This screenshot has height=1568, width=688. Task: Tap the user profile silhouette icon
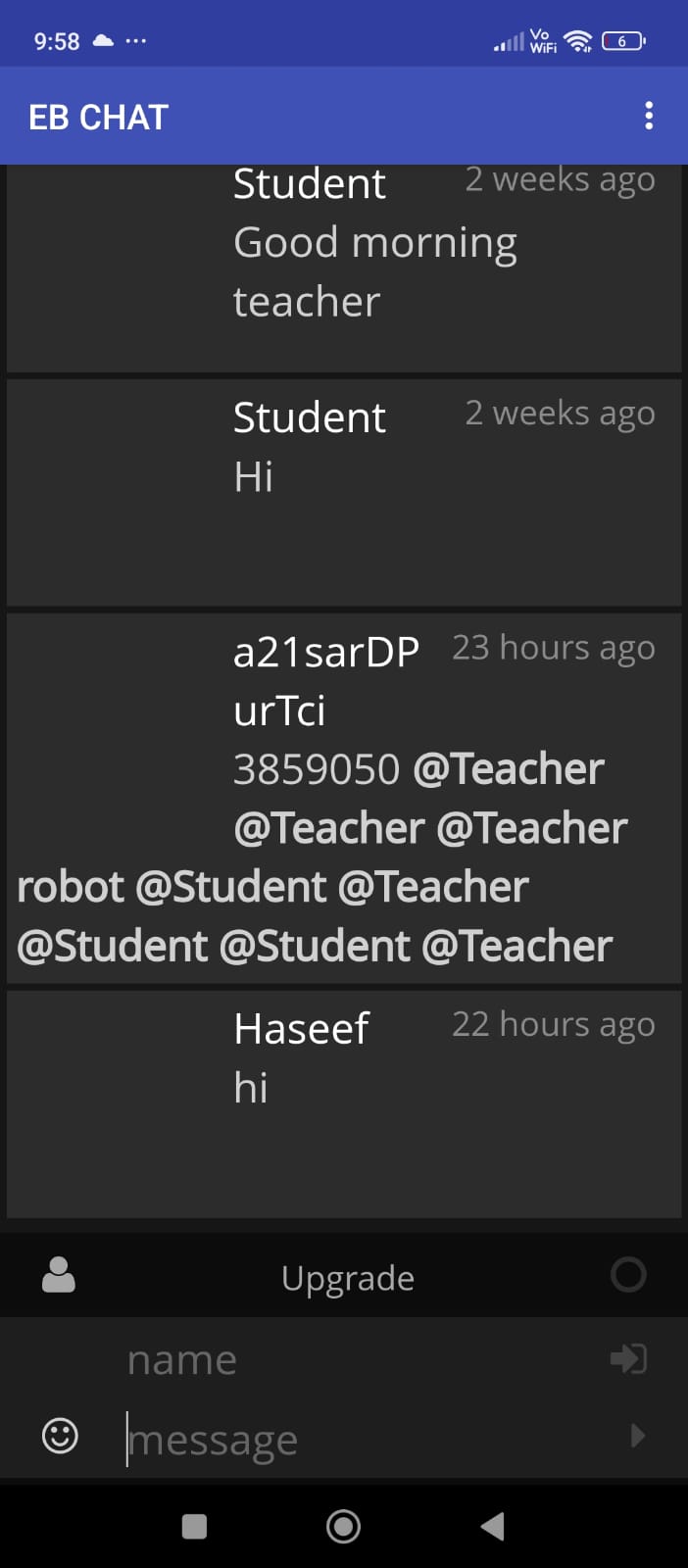59,1275
